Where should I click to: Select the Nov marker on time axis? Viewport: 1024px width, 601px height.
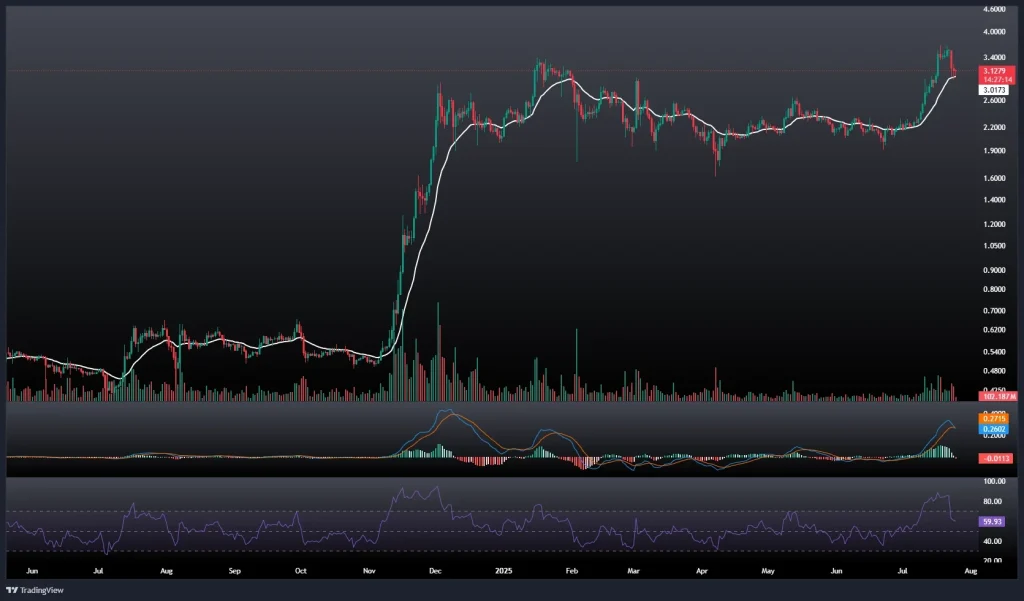tap(369, 572)
